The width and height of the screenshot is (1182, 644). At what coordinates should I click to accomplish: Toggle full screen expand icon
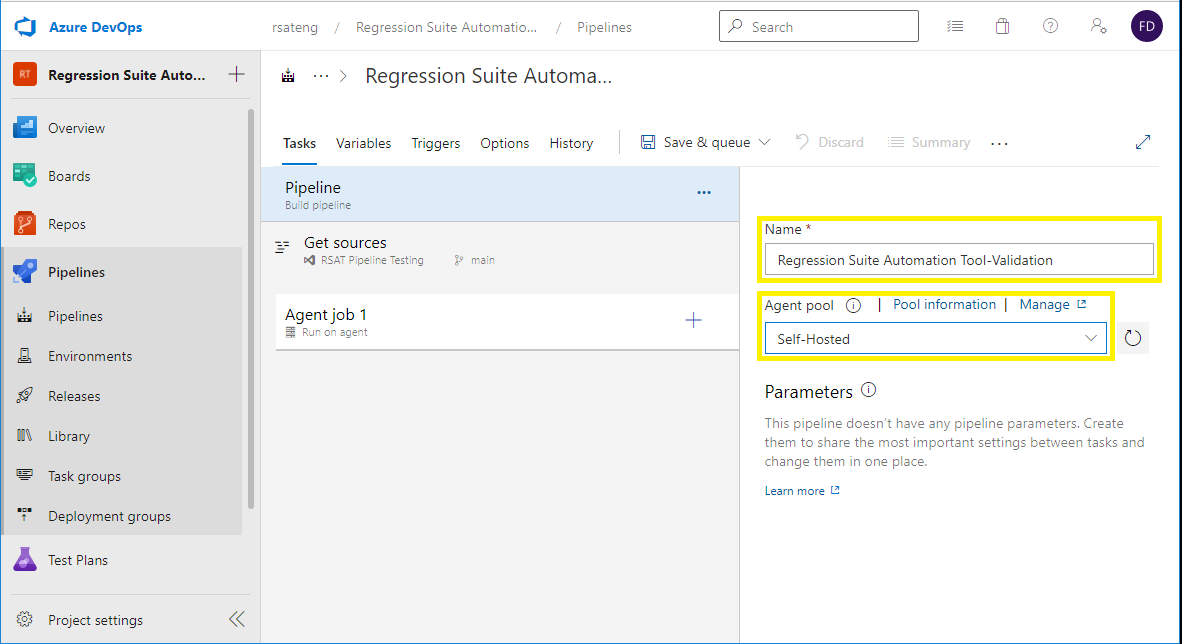click(1143, 142)
